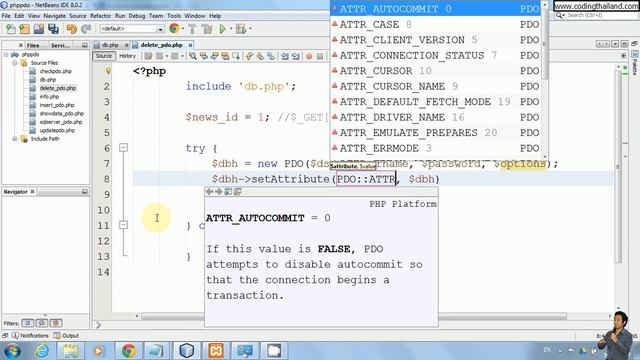The width and height of the screenshot is (640, 360).
Task: Click the Build Project hammer icon
Action: pos(192,29)
